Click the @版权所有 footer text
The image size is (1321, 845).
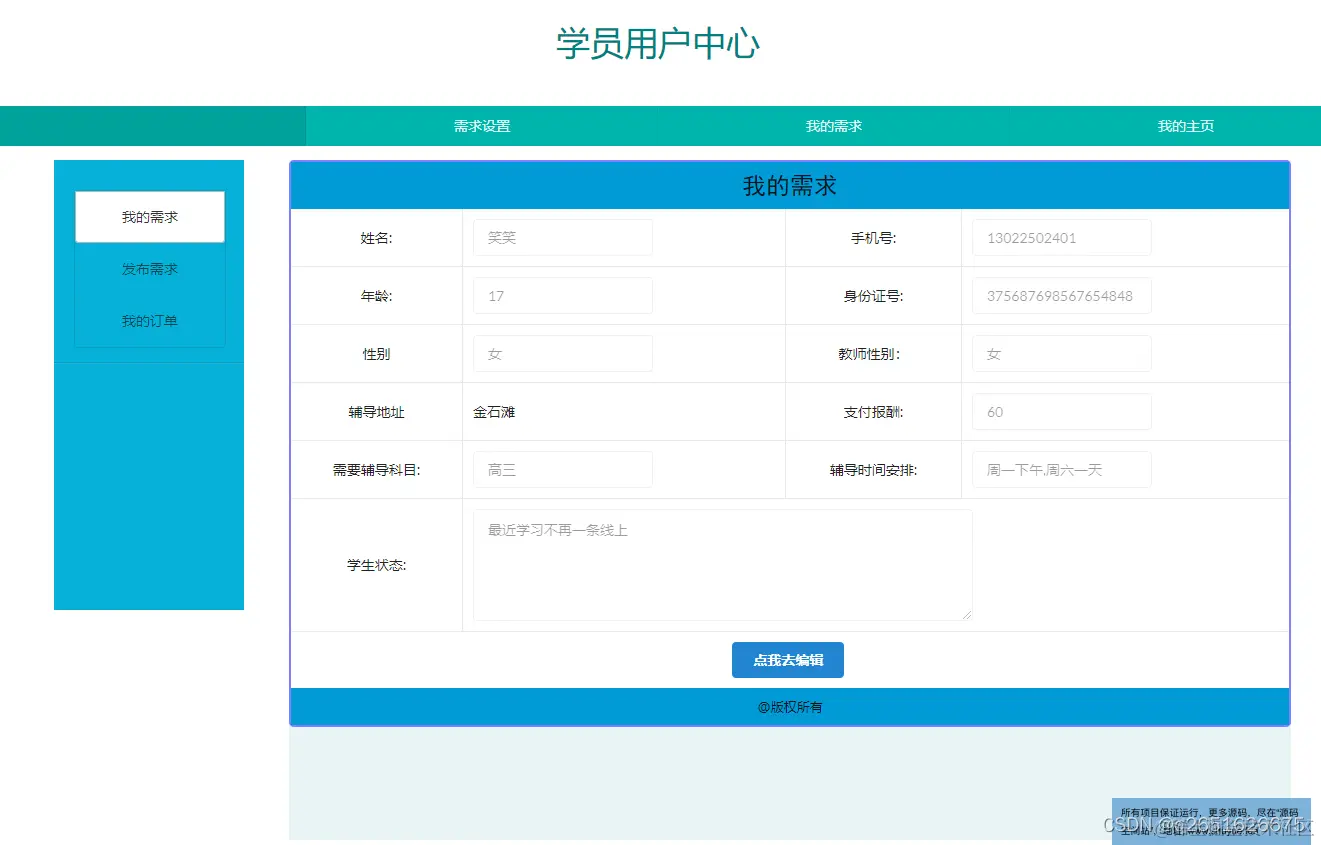[x=789, y=706]
